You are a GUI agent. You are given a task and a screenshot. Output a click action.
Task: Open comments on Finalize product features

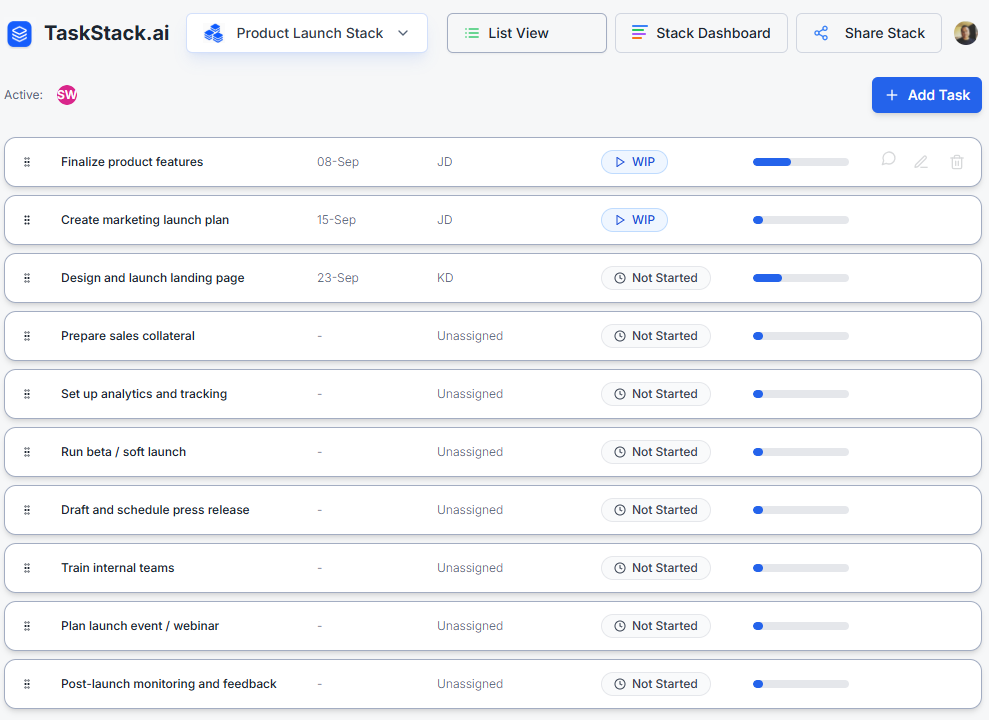[888, 159]
